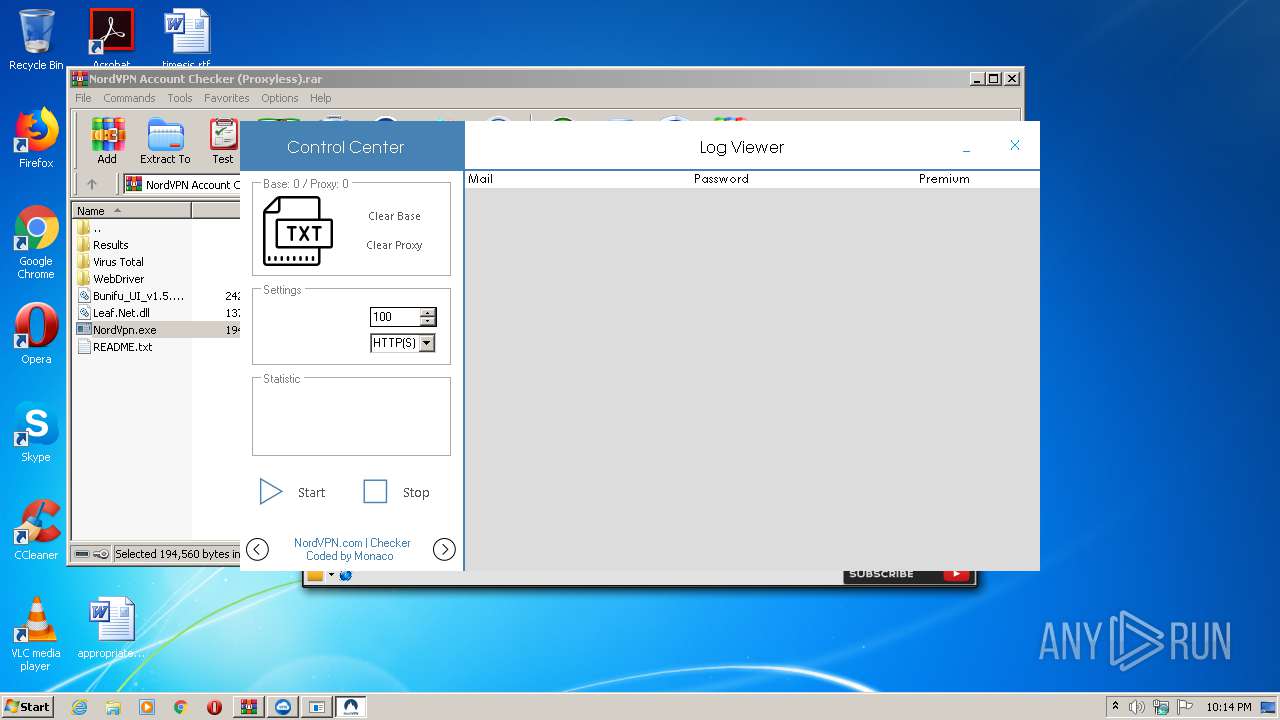Click WinRAR Test toolbar icon
The image size is (1280, 720).
tap(223, 142)
